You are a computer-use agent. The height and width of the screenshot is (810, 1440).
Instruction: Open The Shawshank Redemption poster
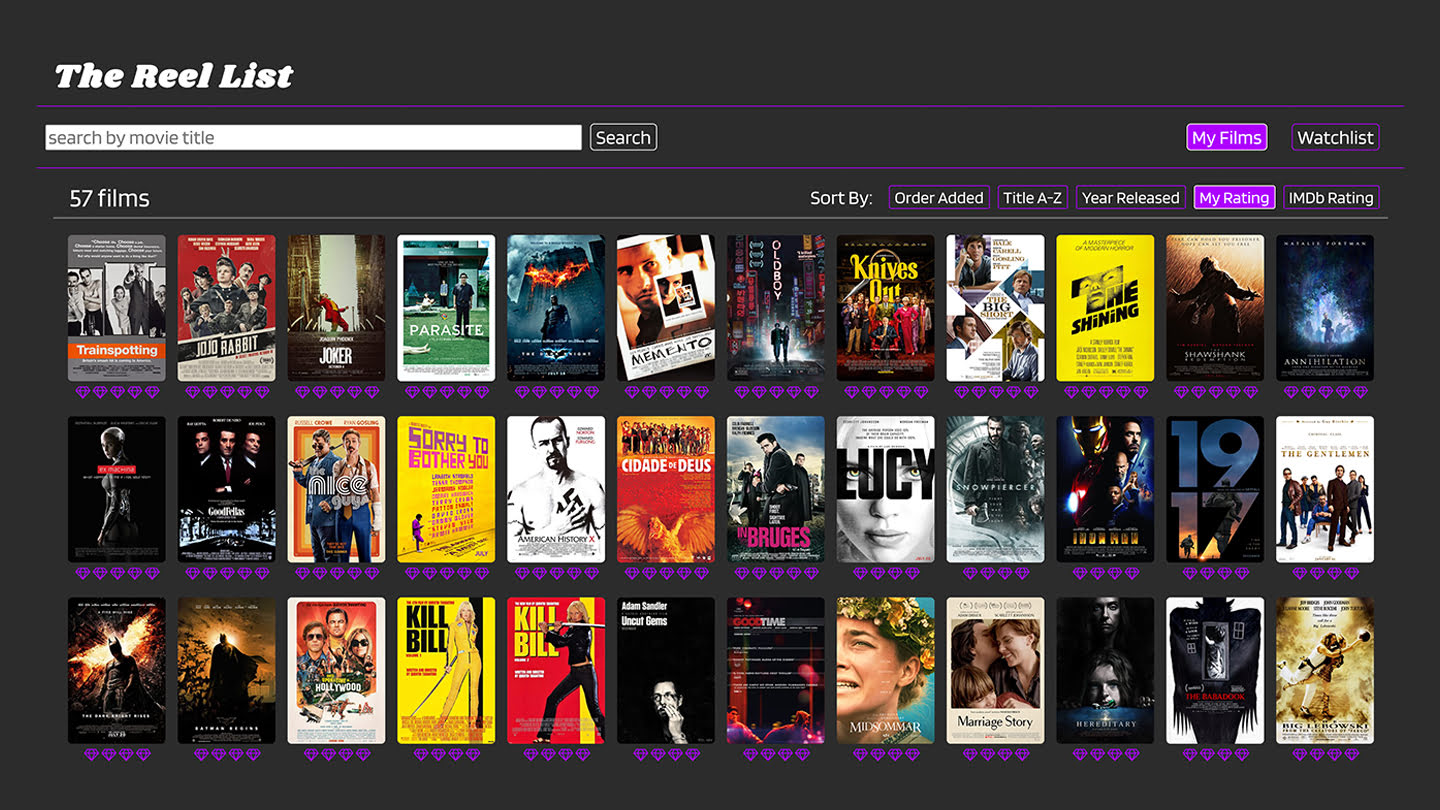coord(1215,308)
